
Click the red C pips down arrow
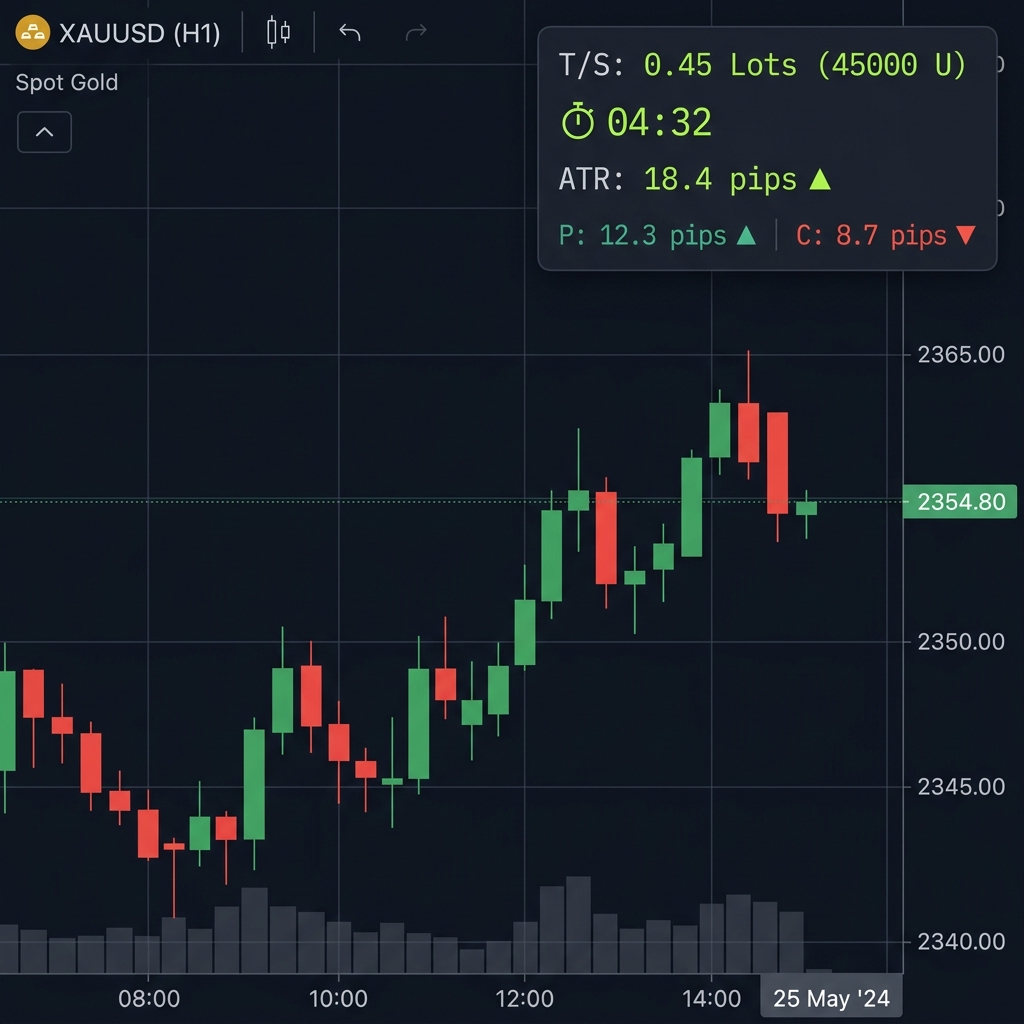point(965,236)
